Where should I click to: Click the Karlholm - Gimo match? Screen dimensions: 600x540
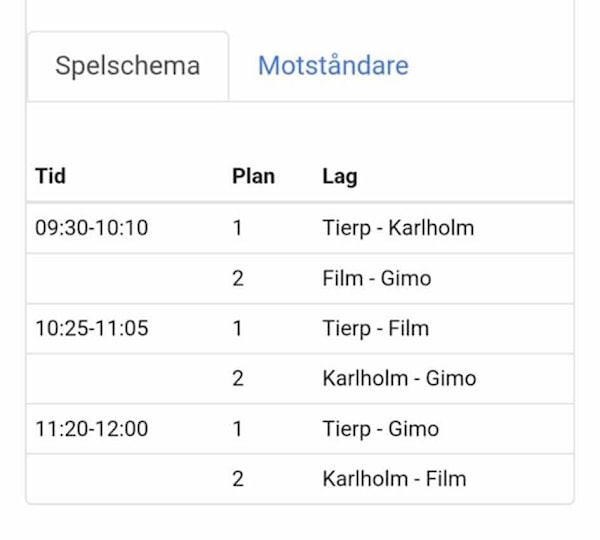point(399,378)
